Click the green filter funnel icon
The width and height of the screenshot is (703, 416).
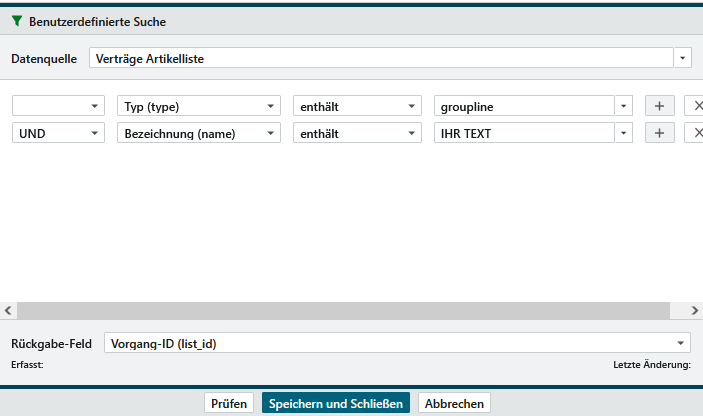(16, 21)
